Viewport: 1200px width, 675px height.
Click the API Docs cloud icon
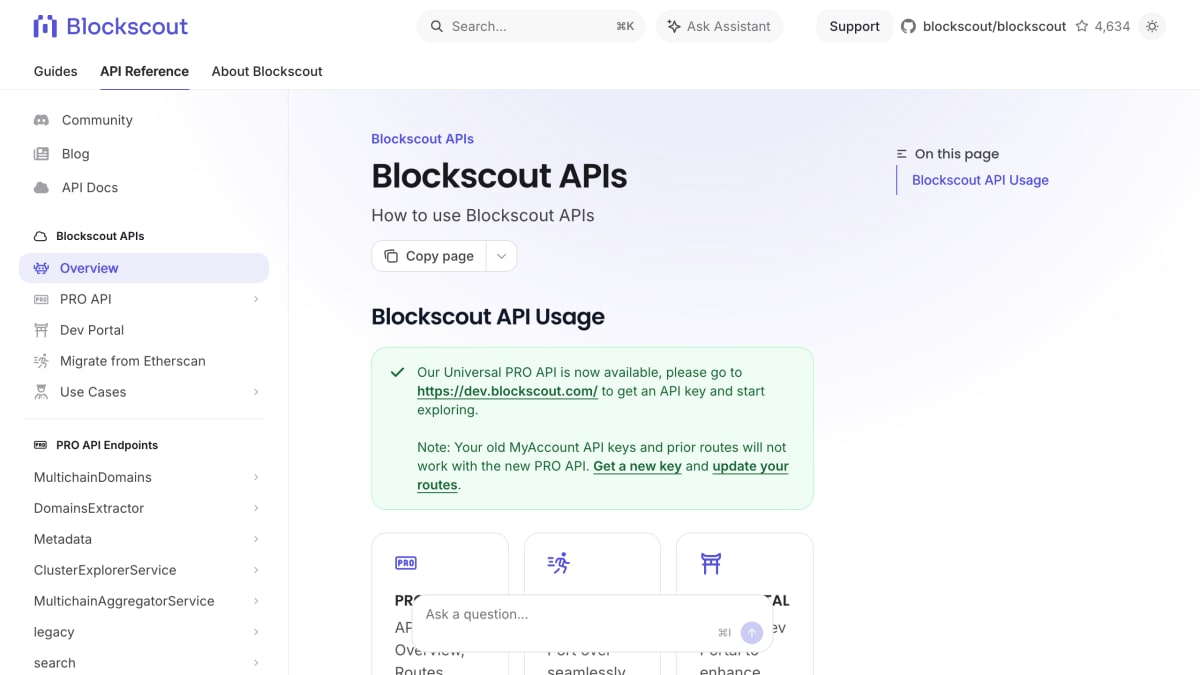41,188
